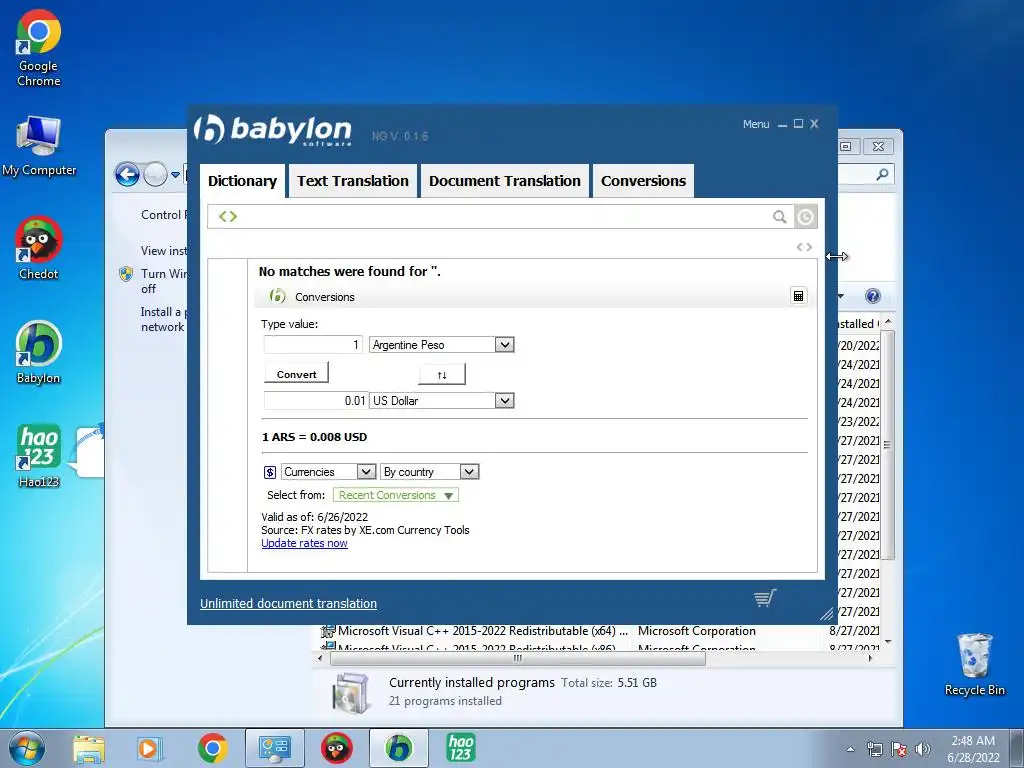Switch to the Text Translation tab

tap(353, 181)
